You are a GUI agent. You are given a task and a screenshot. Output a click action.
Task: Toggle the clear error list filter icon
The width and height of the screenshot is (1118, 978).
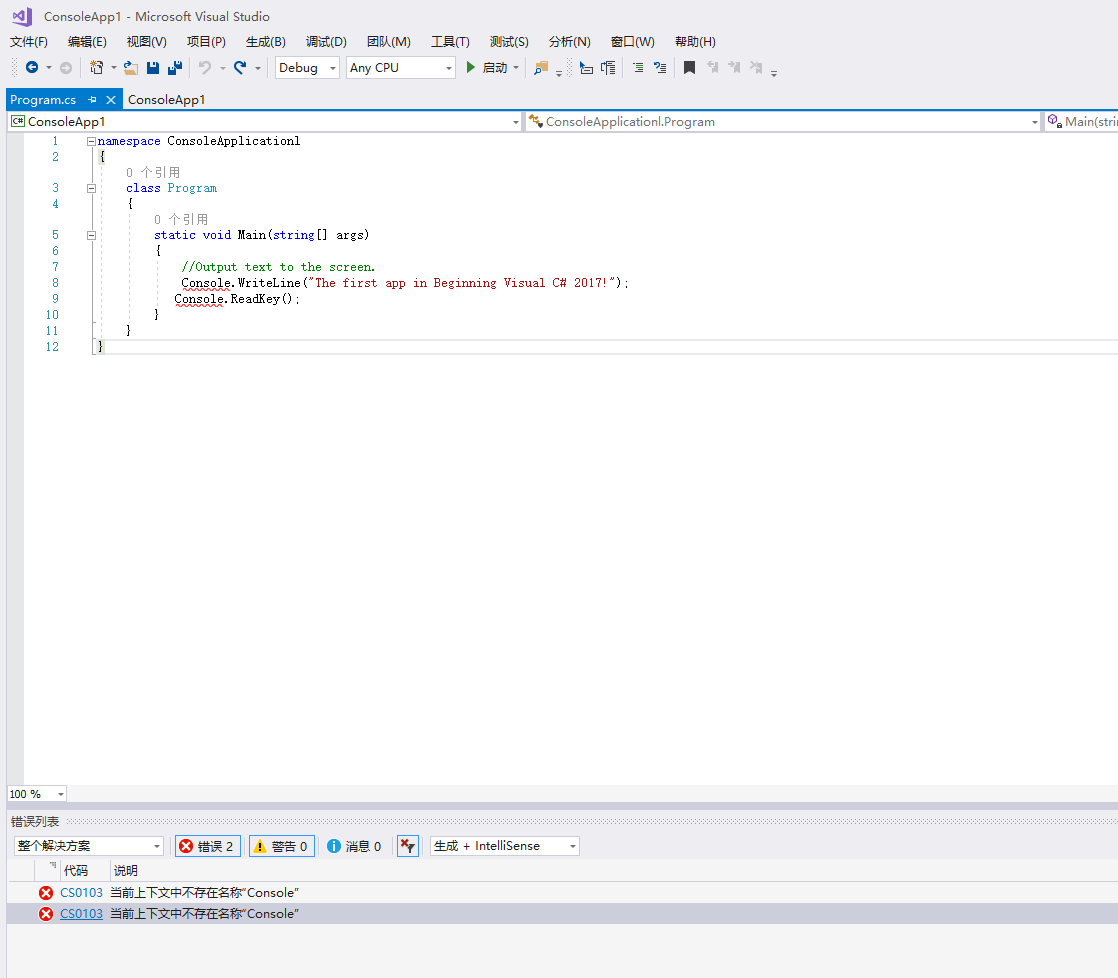point(407,846)
